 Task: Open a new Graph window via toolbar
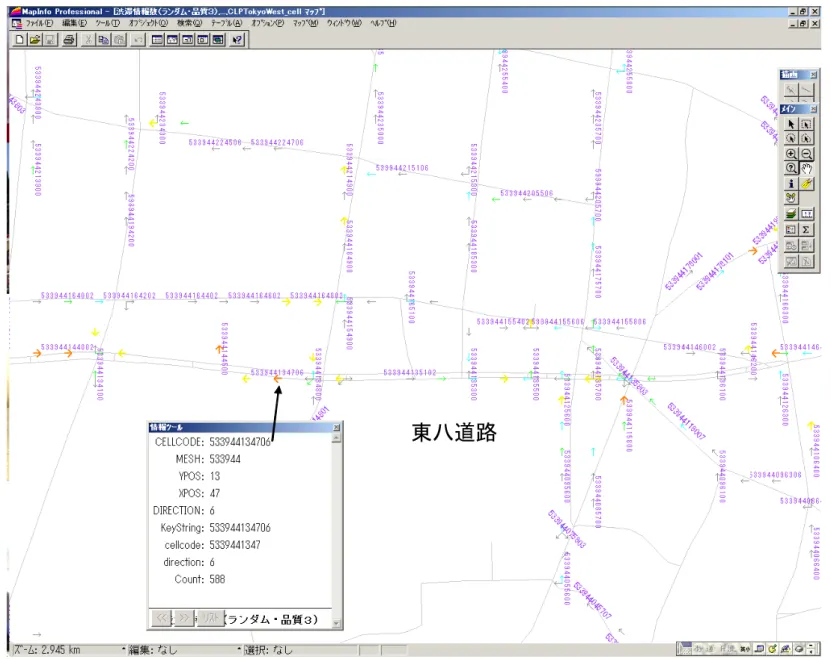(x=188, y=39)
